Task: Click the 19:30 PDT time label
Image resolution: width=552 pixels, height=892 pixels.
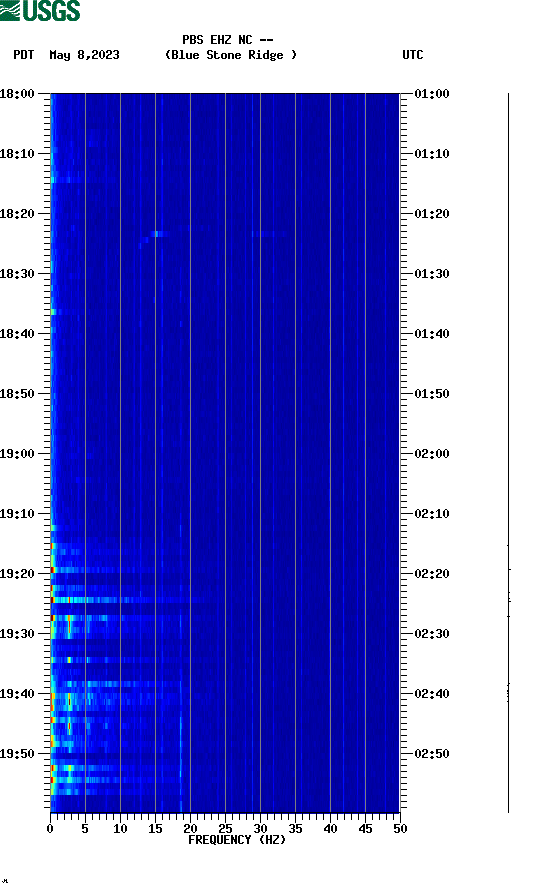Action: pos(17,634)
